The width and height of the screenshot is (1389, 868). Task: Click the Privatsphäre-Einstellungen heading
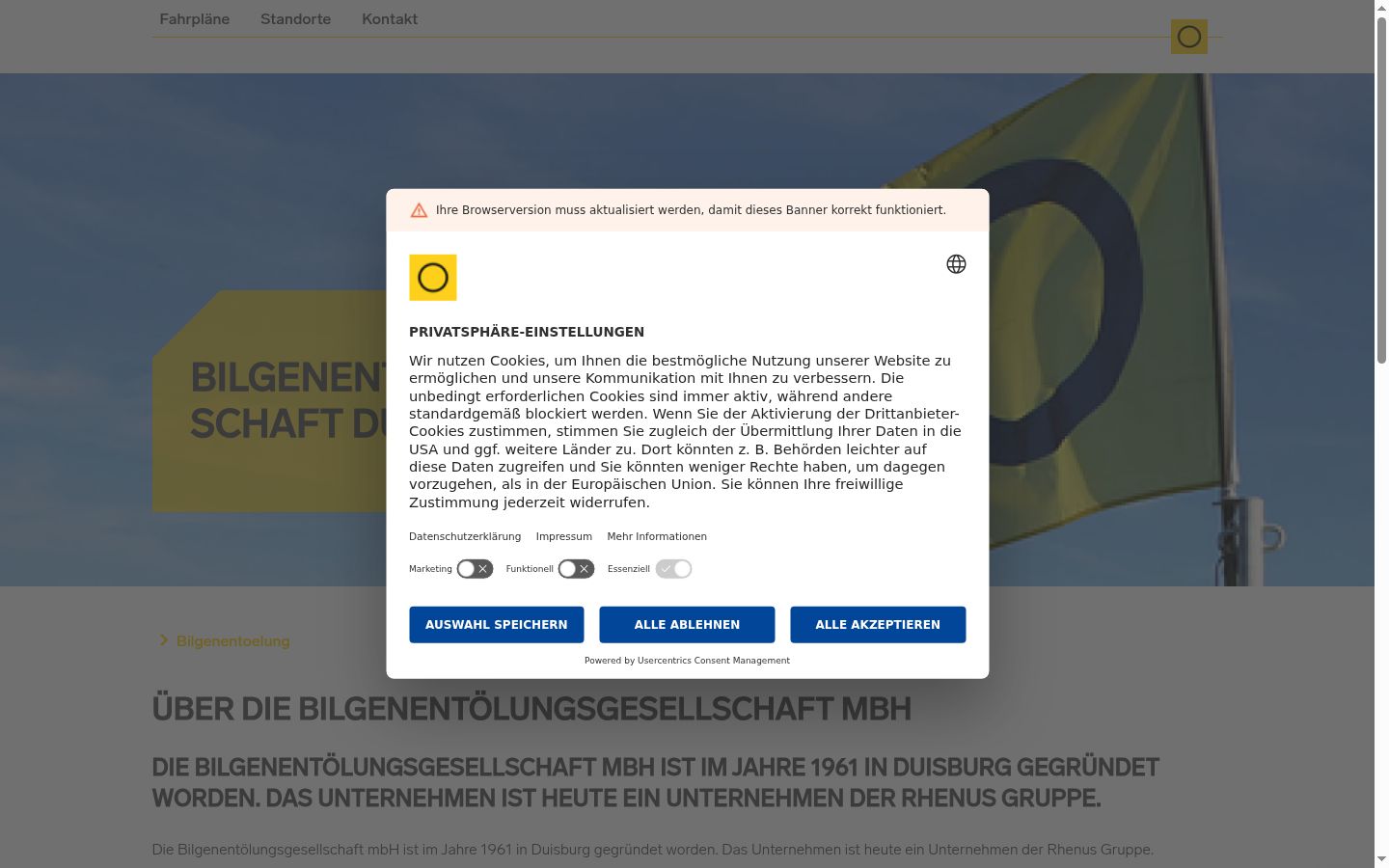tap(527, 332)
